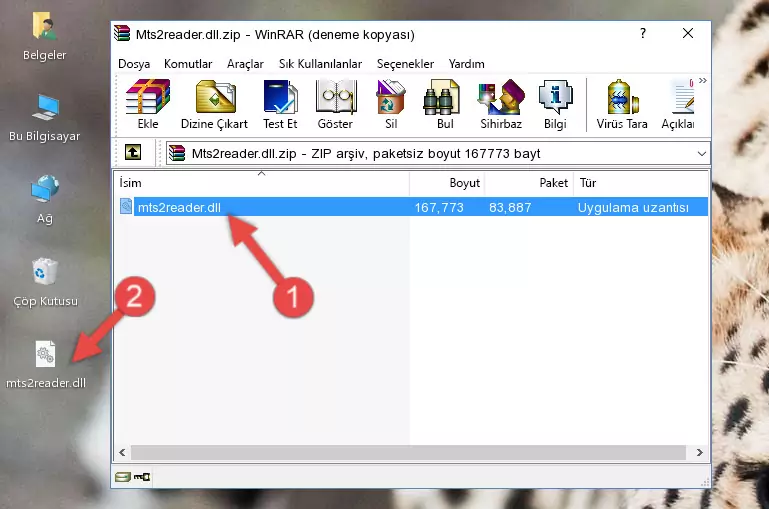Click the Açıklama comment icon
The width and height of the screenshot is (769, 509).
678,104
